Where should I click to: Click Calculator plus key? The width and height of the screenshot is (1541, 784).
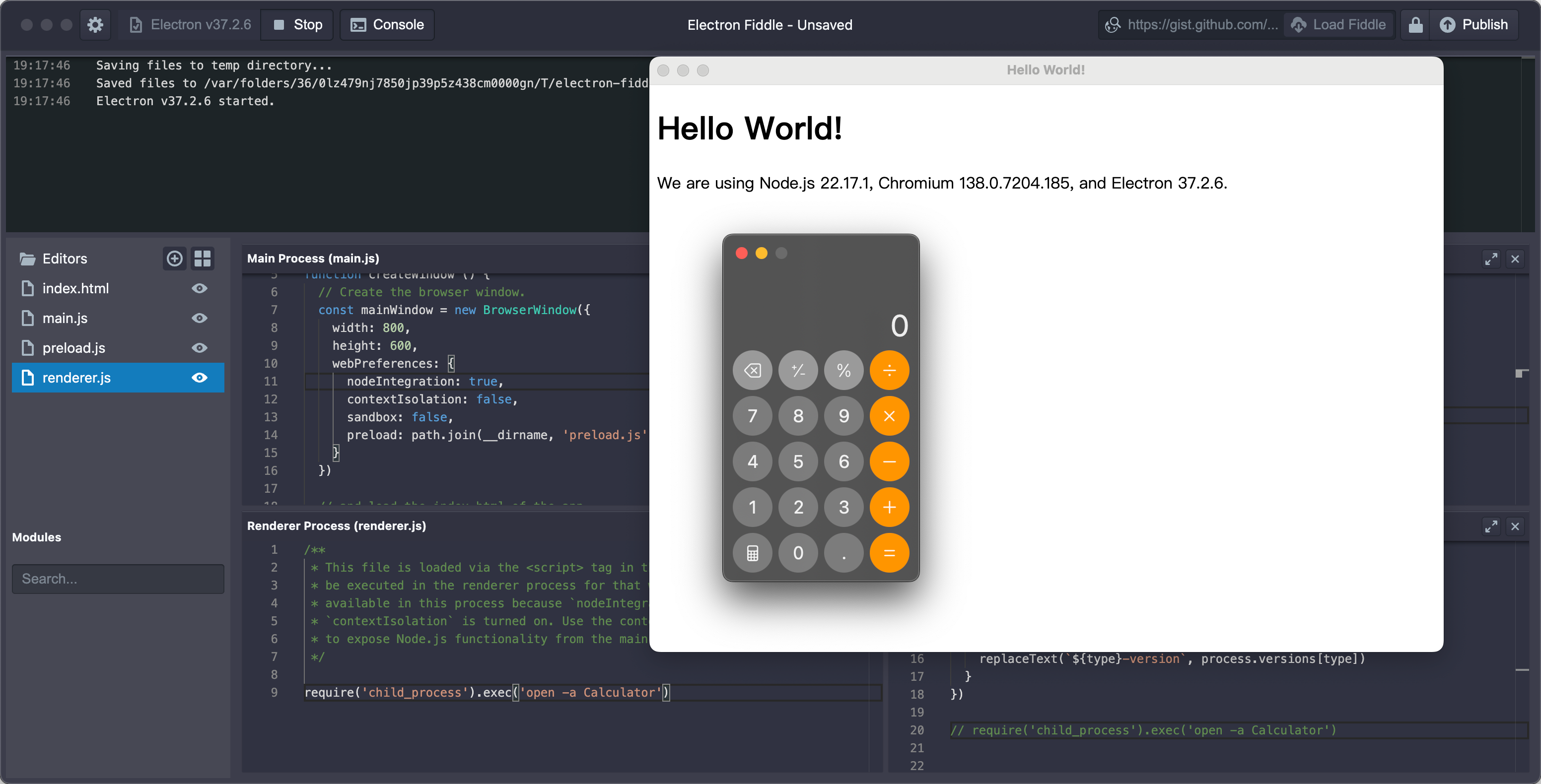point(890,507)
